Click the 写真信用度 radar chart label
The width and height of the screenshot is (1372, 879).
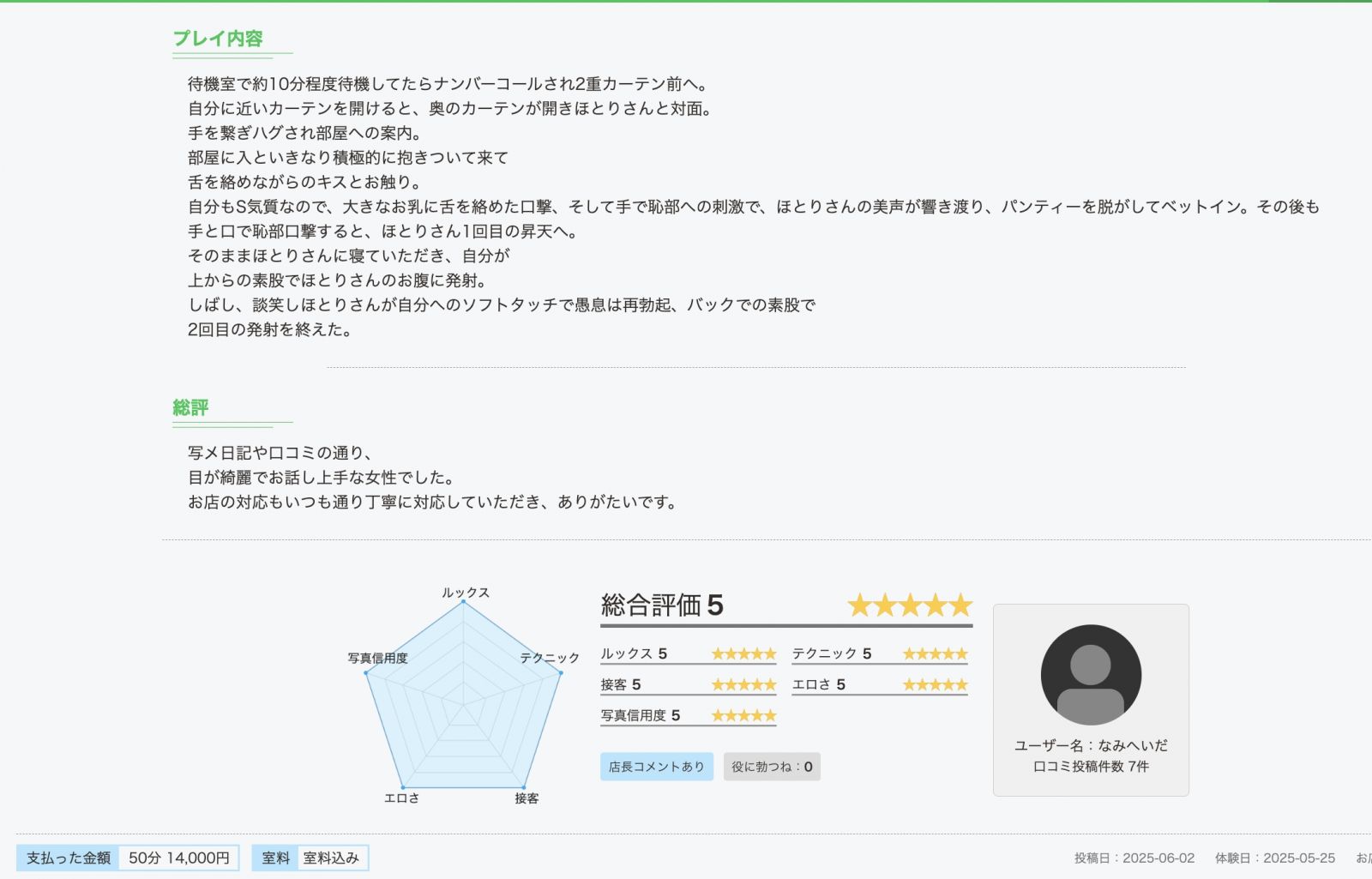[377, 658]
